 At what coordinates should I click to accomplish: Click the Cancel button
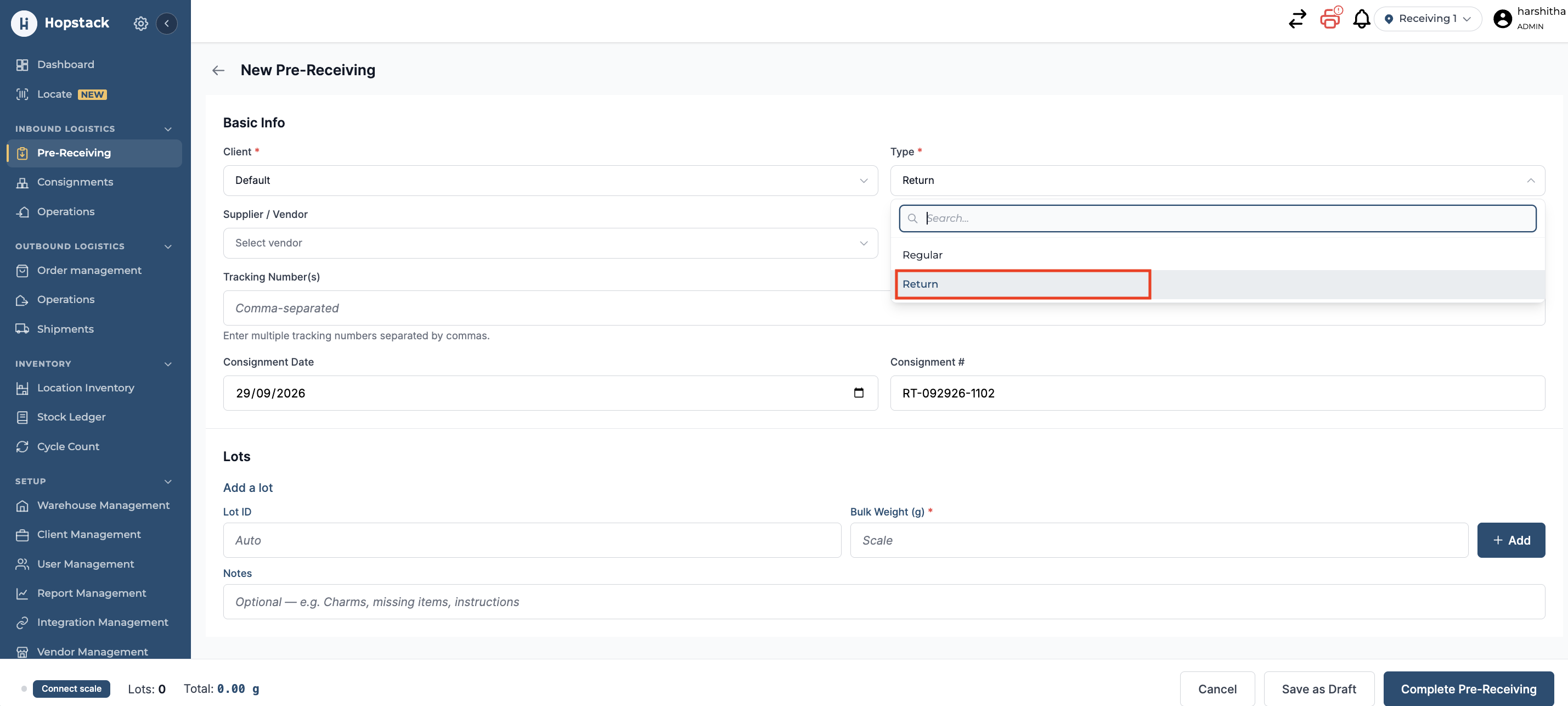[1217, 689]
